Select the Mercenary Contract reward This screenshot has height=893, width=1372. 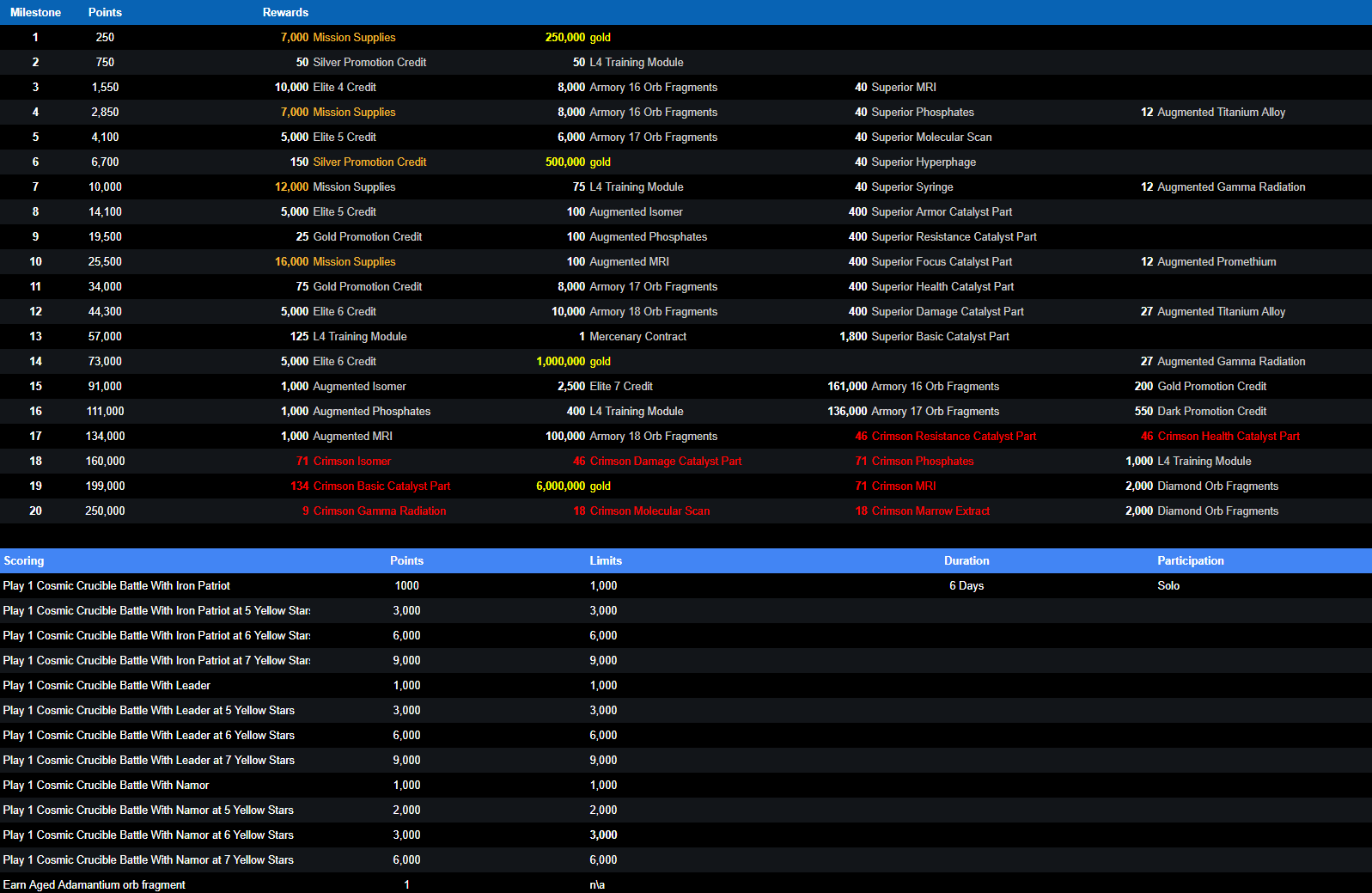click(637, 336)
